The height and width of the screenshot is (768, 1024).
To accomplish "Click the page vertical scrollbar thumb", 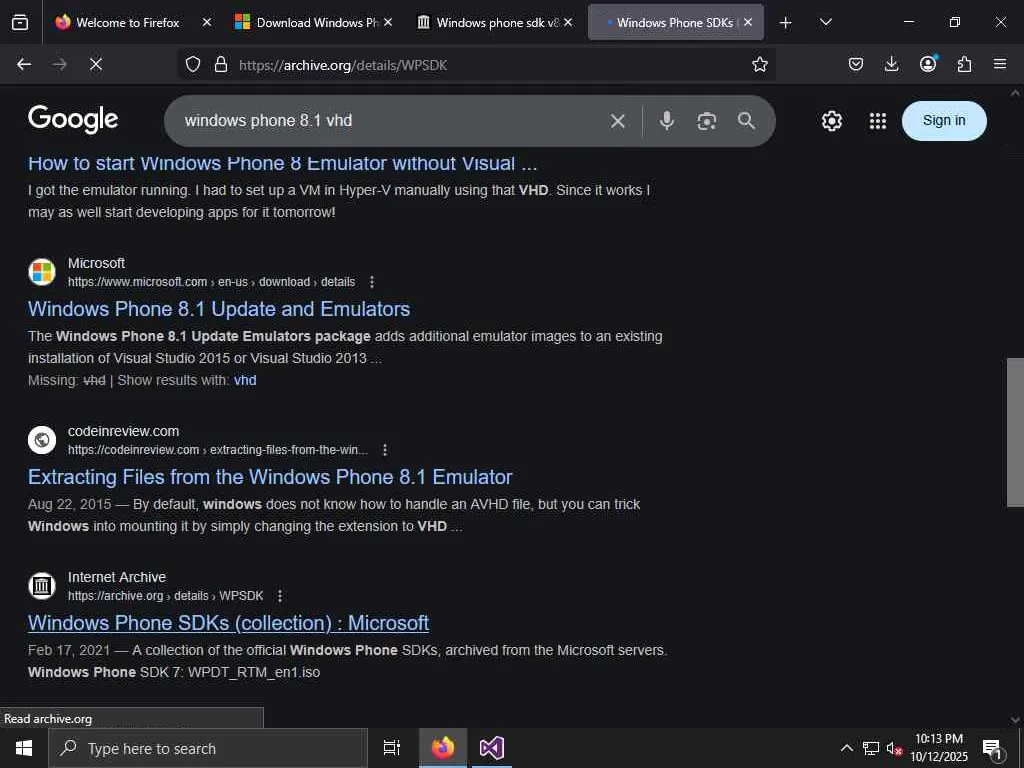I will 1015,432.
